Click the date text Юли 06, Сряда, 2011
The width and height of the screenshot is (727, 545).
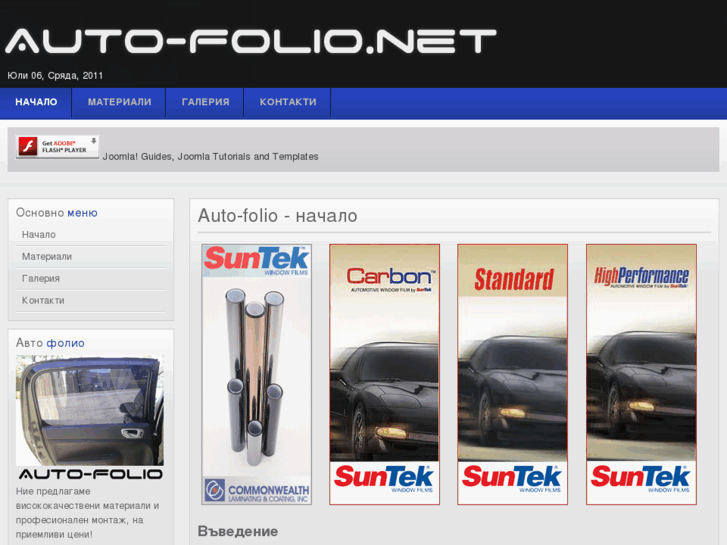55,76
